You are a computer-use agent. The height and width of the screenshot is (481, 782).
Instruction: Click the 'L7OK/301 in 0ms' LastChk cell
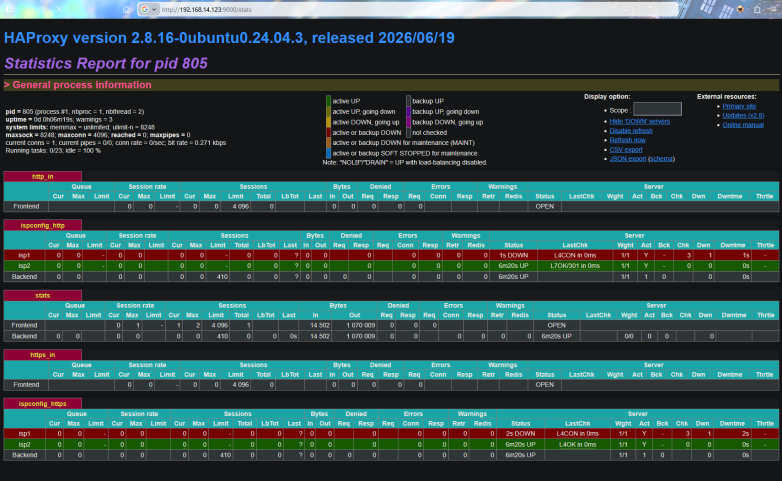575,266
